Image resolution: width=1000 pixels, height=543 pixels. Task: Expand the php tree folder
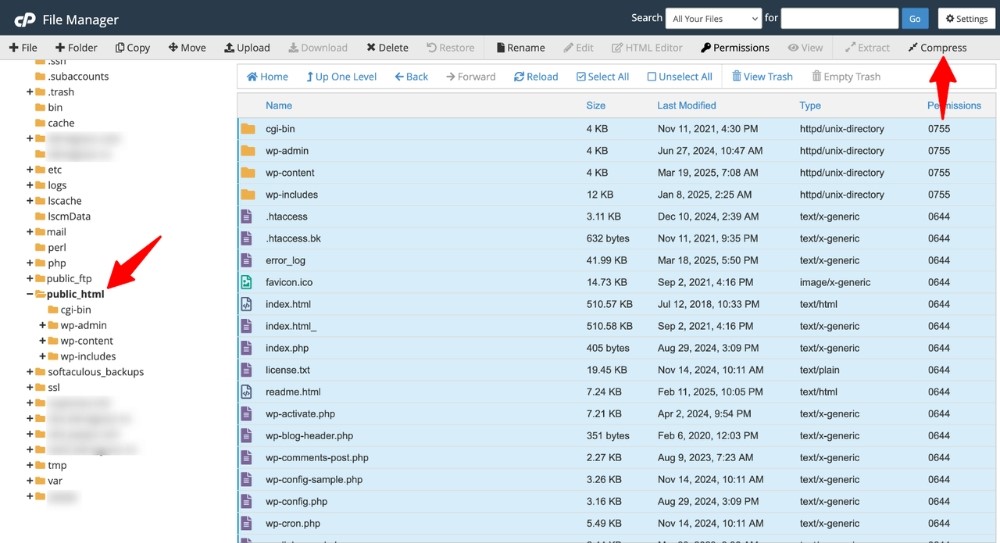point(29,263)
